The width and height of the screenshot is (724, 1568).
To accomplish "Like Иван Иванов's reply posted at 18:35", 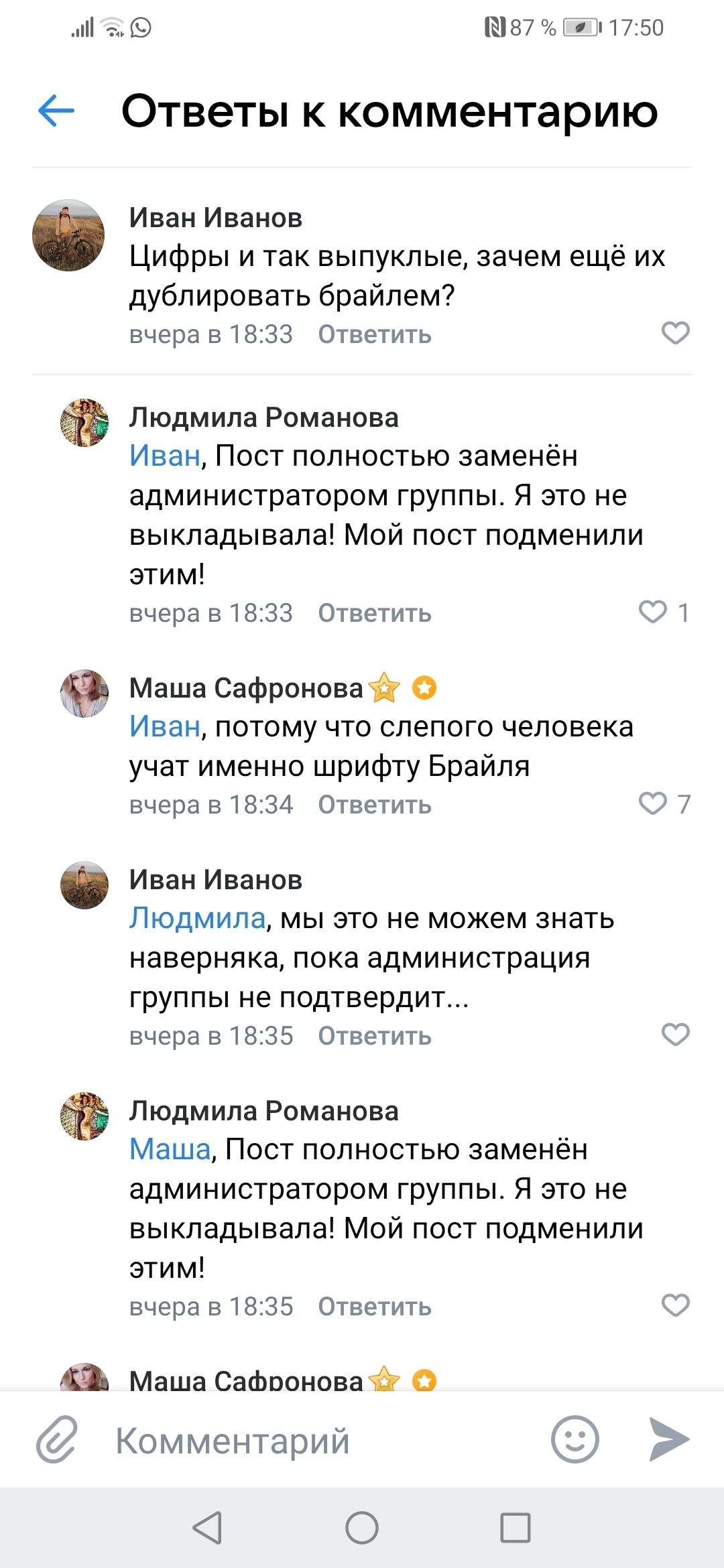I will (675, 1035).
